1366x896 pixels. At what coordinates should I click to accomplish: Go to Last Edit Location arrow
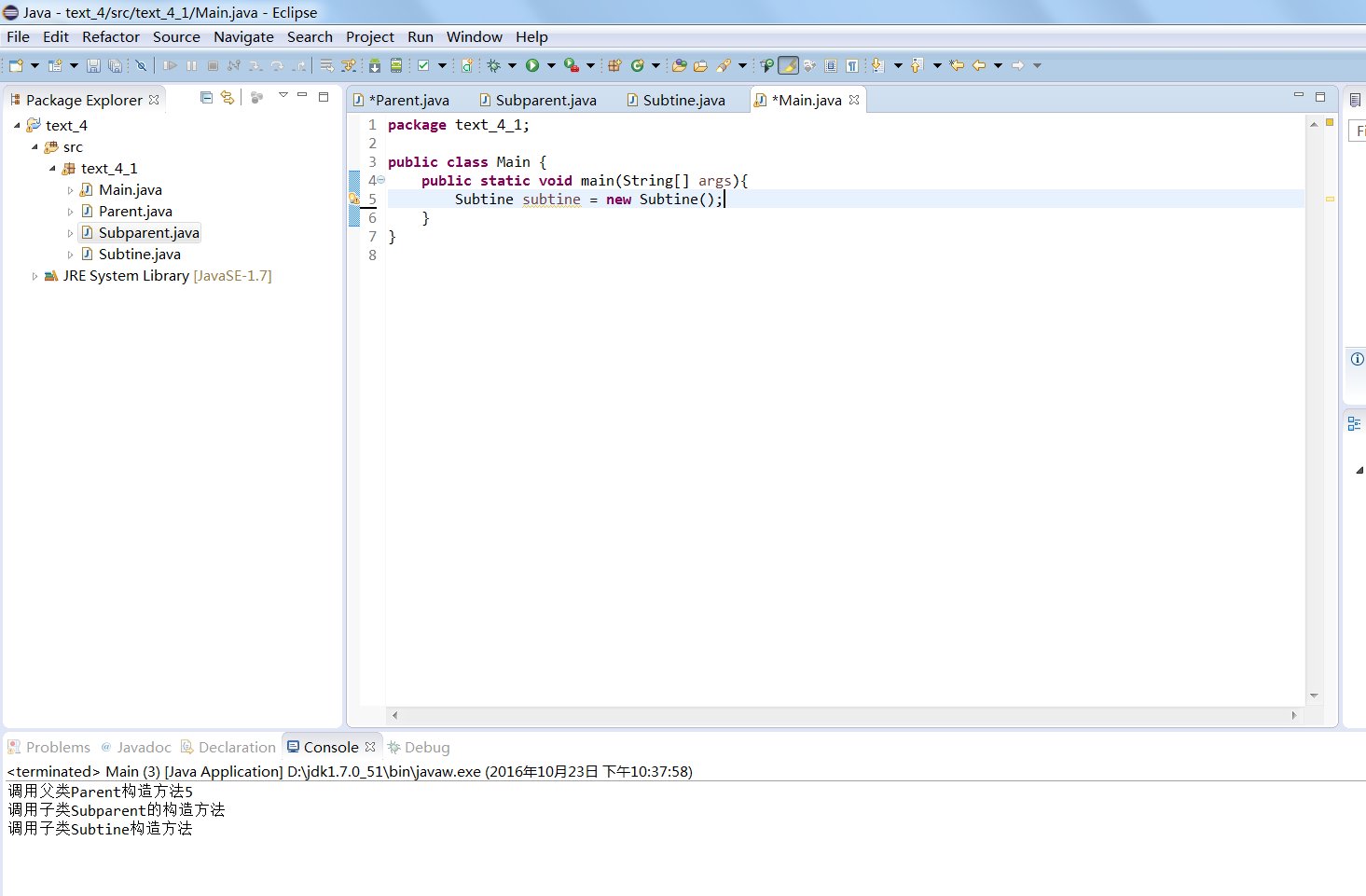click(x=957, y=65)
